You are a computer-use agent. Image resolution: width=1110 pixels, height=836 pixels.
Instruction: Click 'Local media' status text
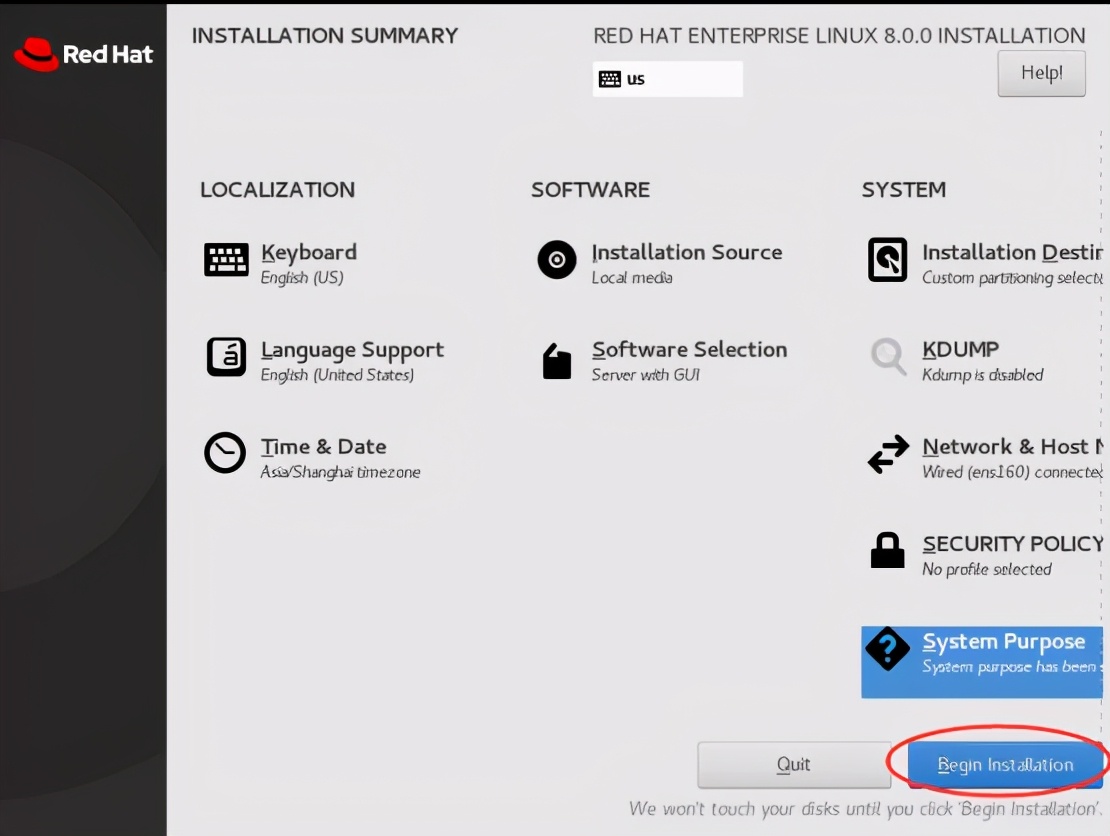point(632,277)
